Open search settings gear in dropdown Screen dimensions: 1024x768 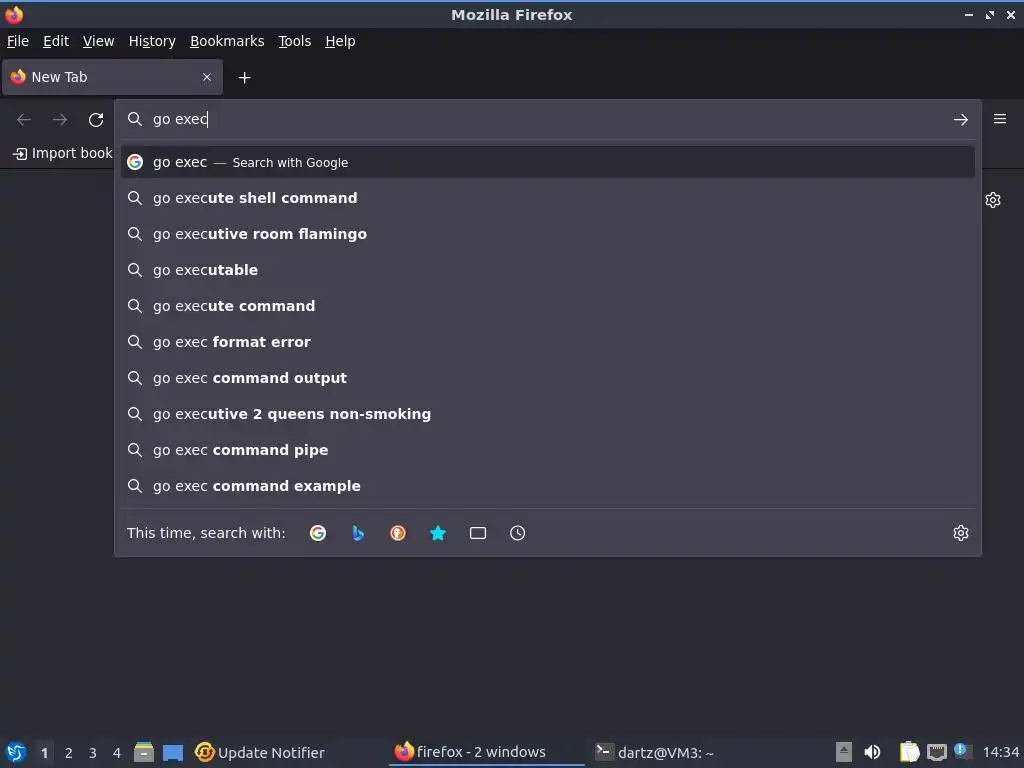click(961, 533)
